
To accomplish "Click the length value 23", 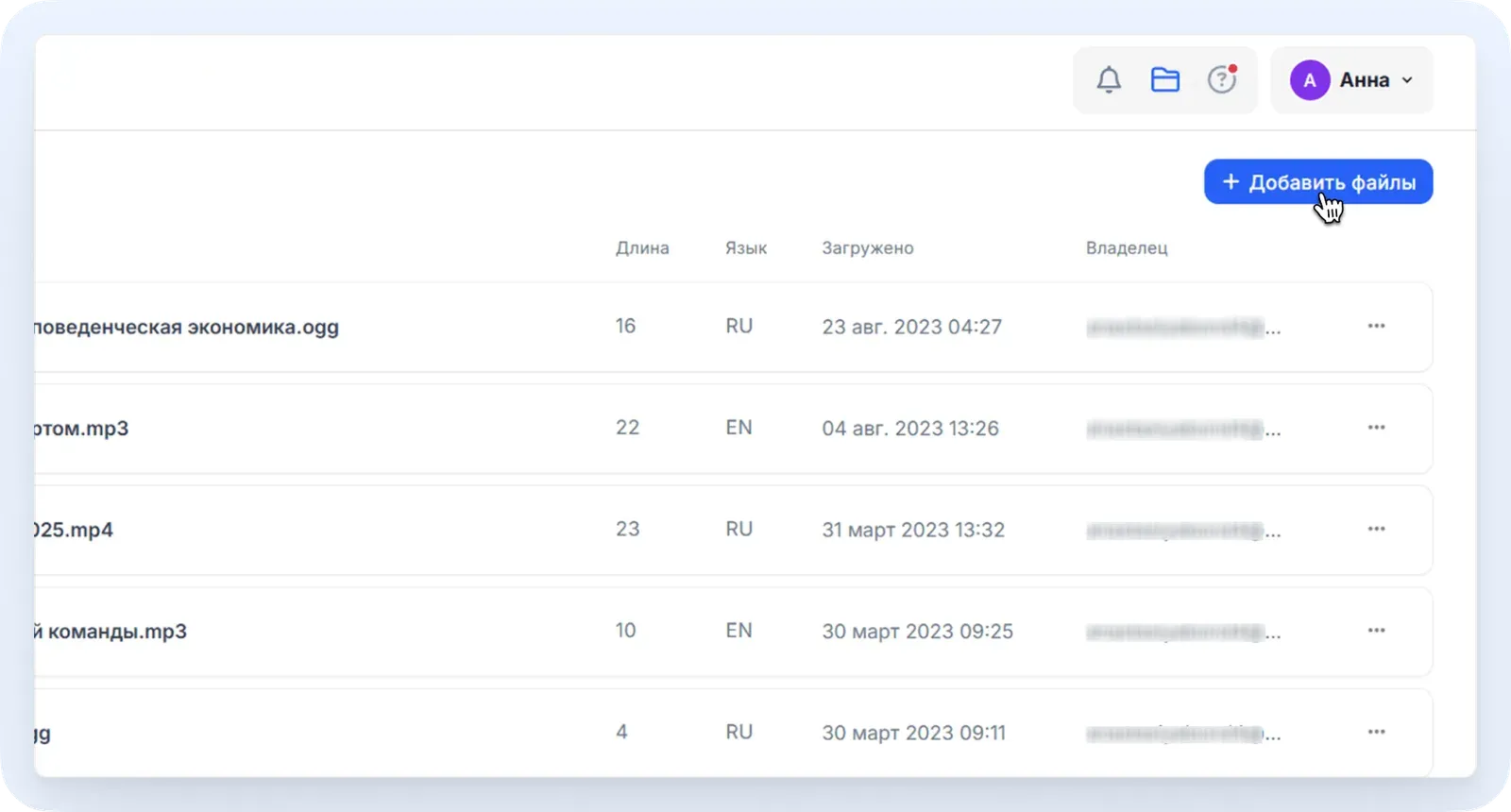I will point(627,529).
